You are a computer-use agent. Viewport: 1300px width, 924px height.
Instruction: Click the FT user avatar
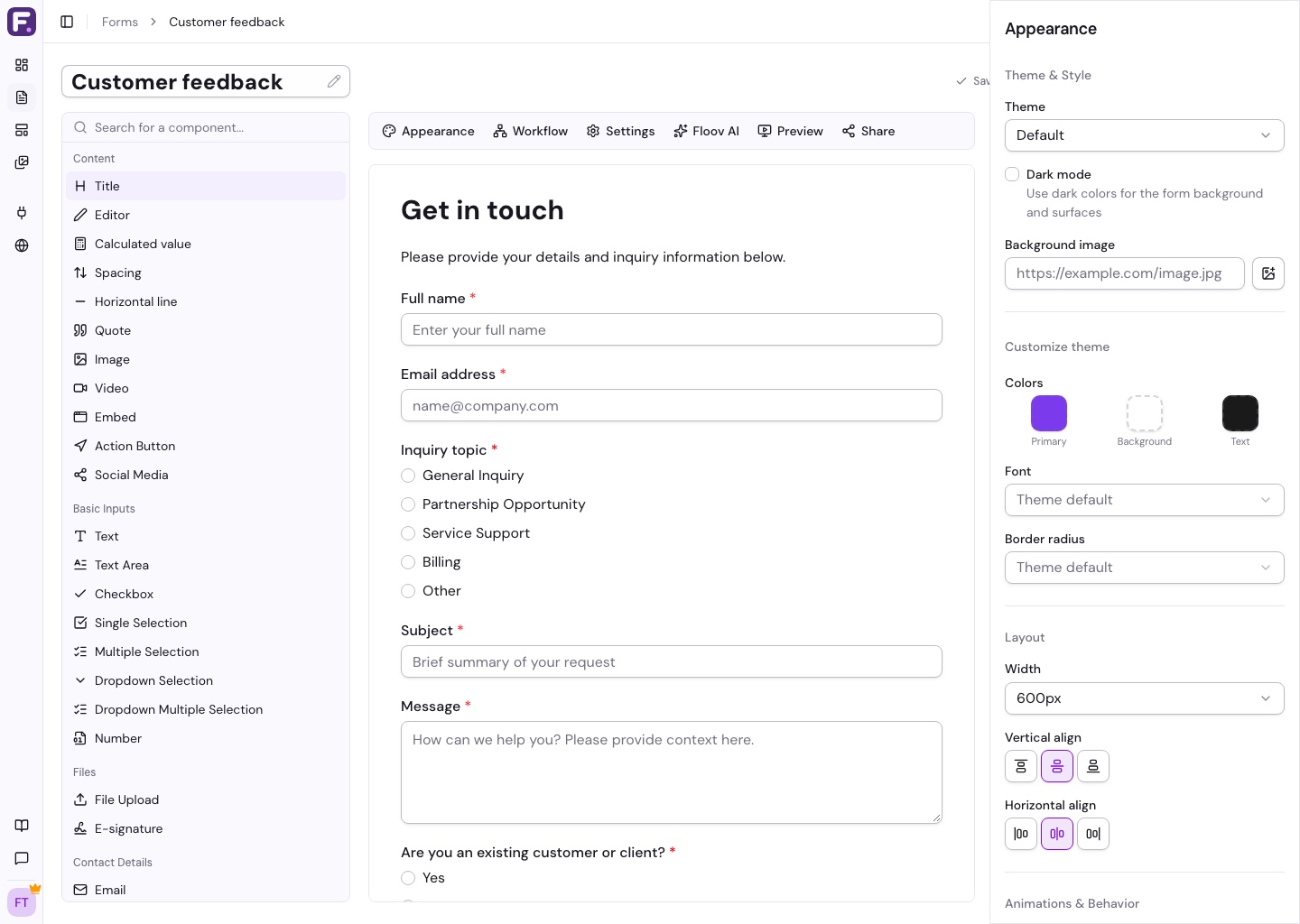pos(22,902)
